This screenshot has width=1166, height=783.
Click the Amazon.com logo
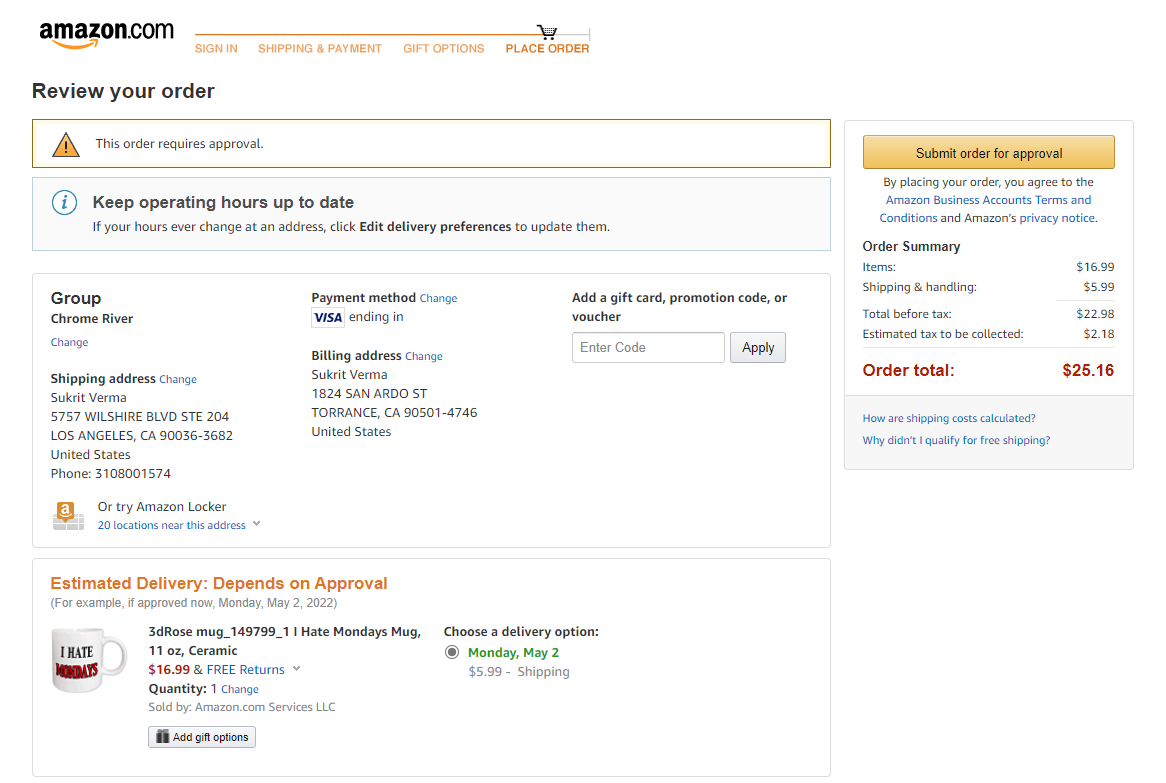106,34
